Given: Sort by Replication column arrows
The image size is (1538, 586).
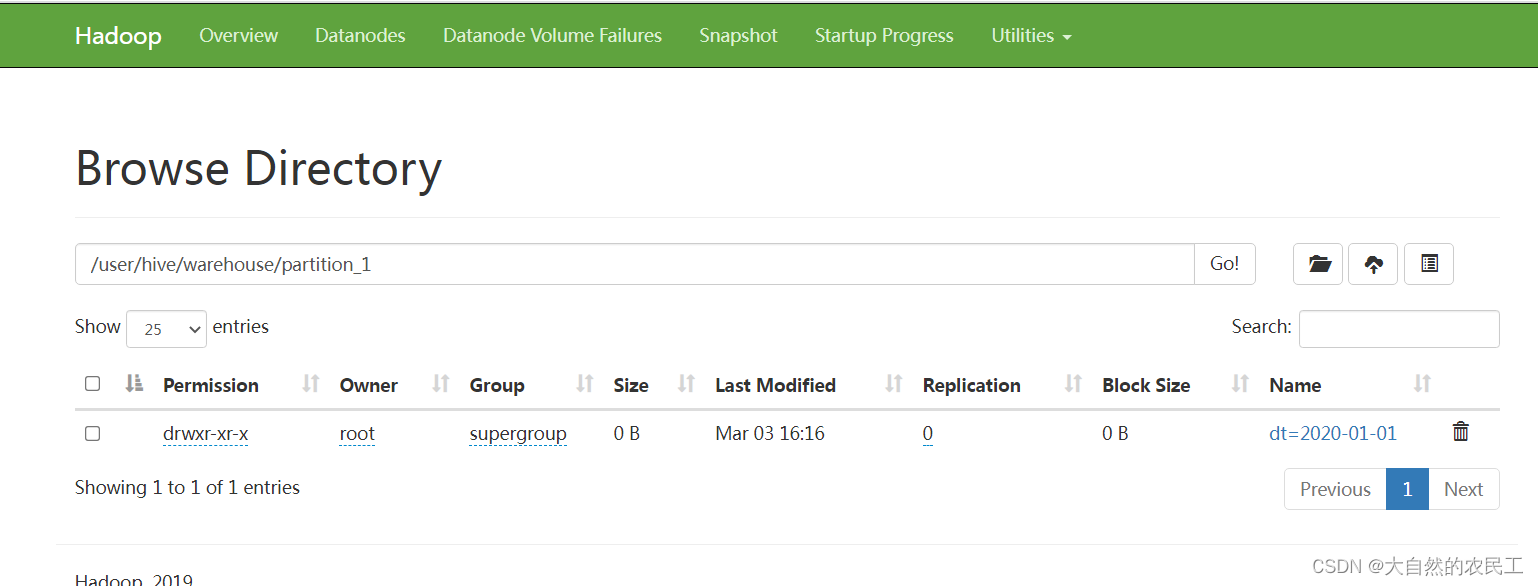Looking at the screenshot, I should 1073,384.
